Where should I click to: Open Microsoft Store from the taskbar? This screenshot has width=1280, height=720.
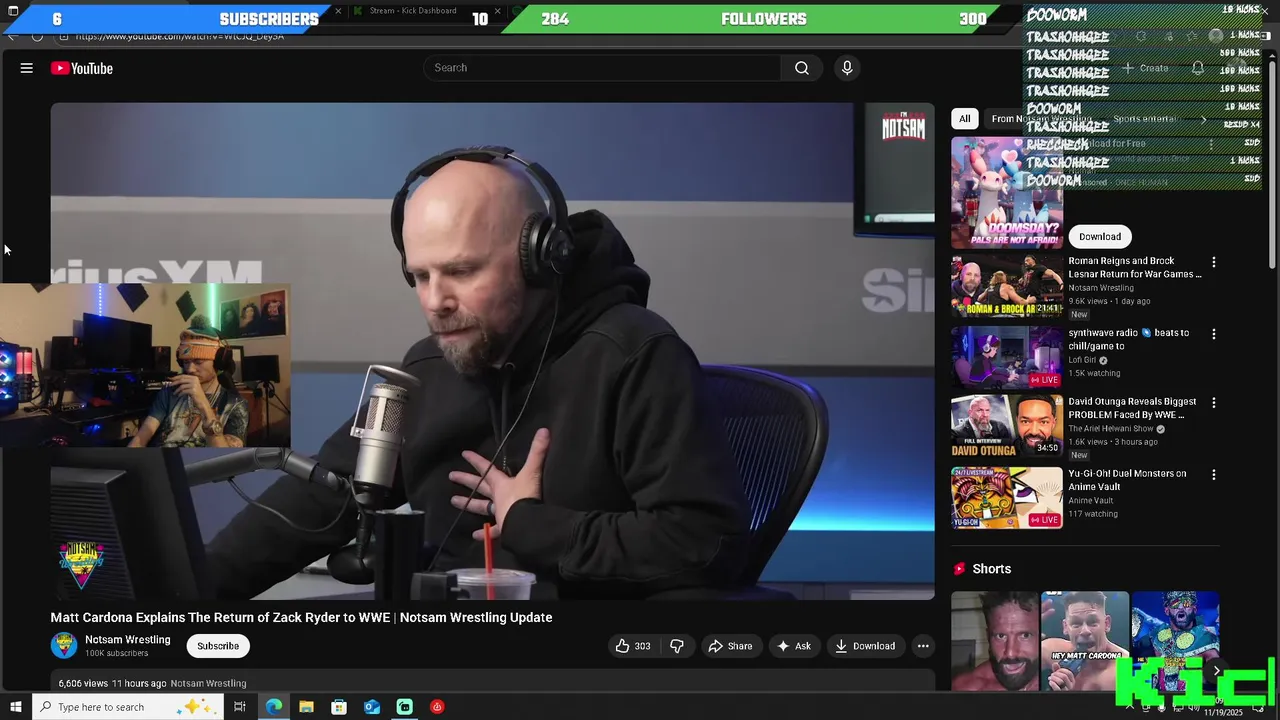click(339, 707)
